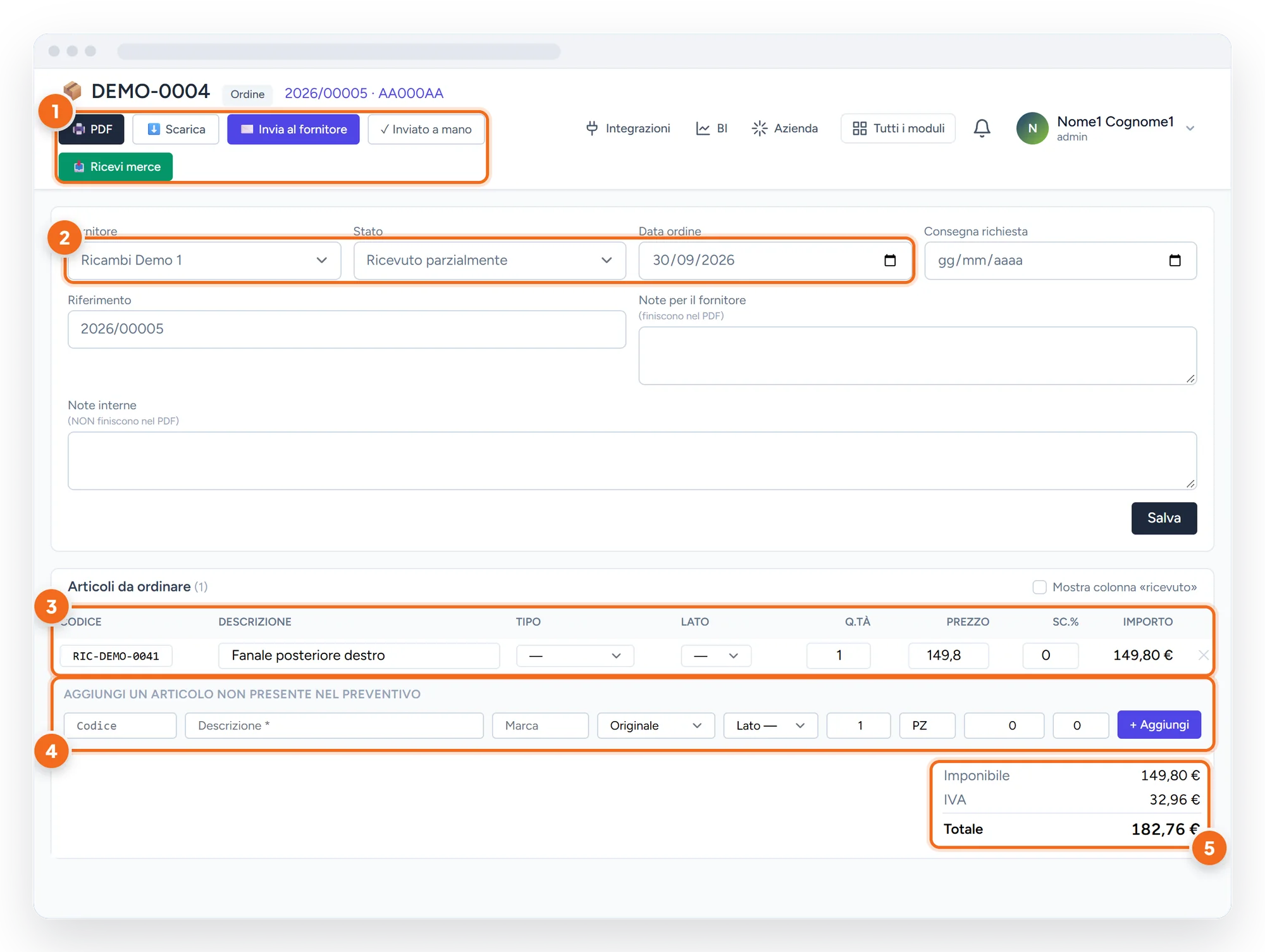Open Tipo dropdown in item row
Screen dimensions: 1265x952
575,656
